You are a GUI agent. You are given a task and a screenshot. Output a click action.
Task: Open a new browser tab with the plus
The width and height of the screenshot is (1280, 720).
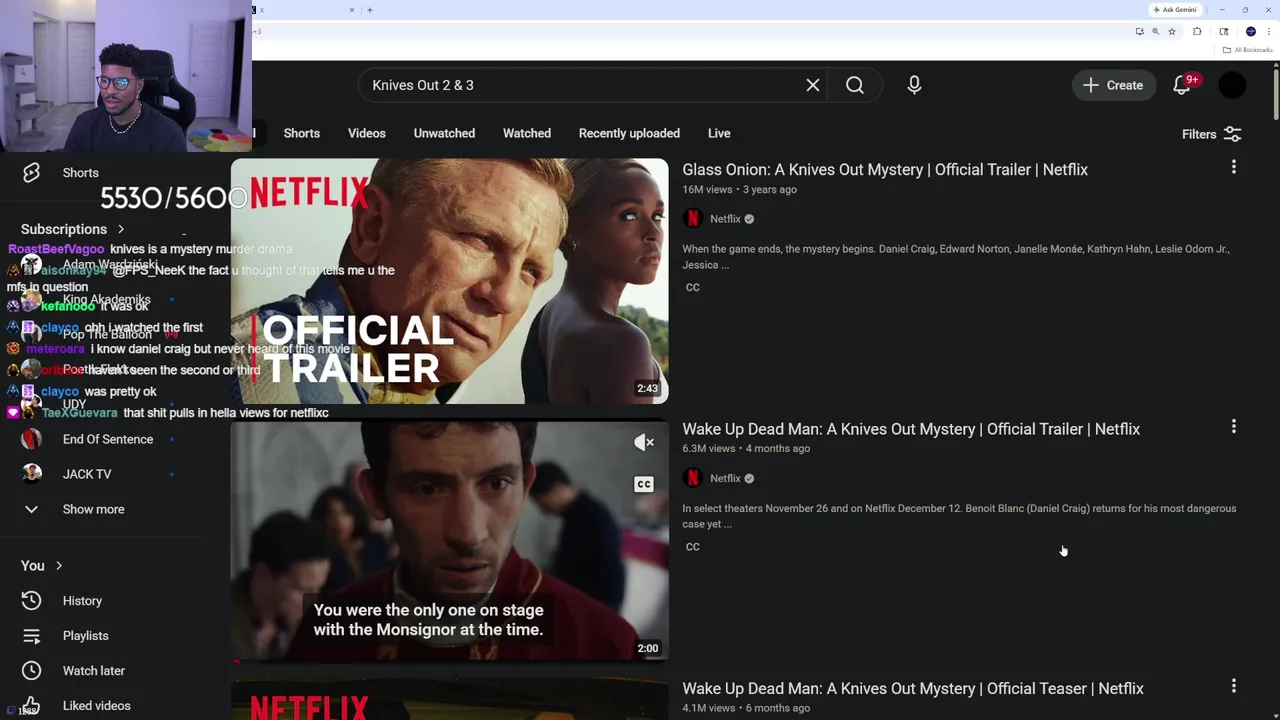pyautogui.click(x=370, y=10)
